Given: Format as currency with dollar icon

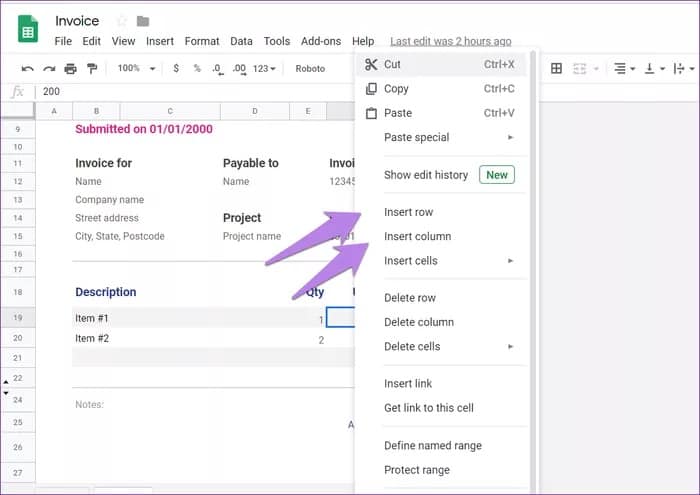Looking at the screenshot, I should [176, 69].
